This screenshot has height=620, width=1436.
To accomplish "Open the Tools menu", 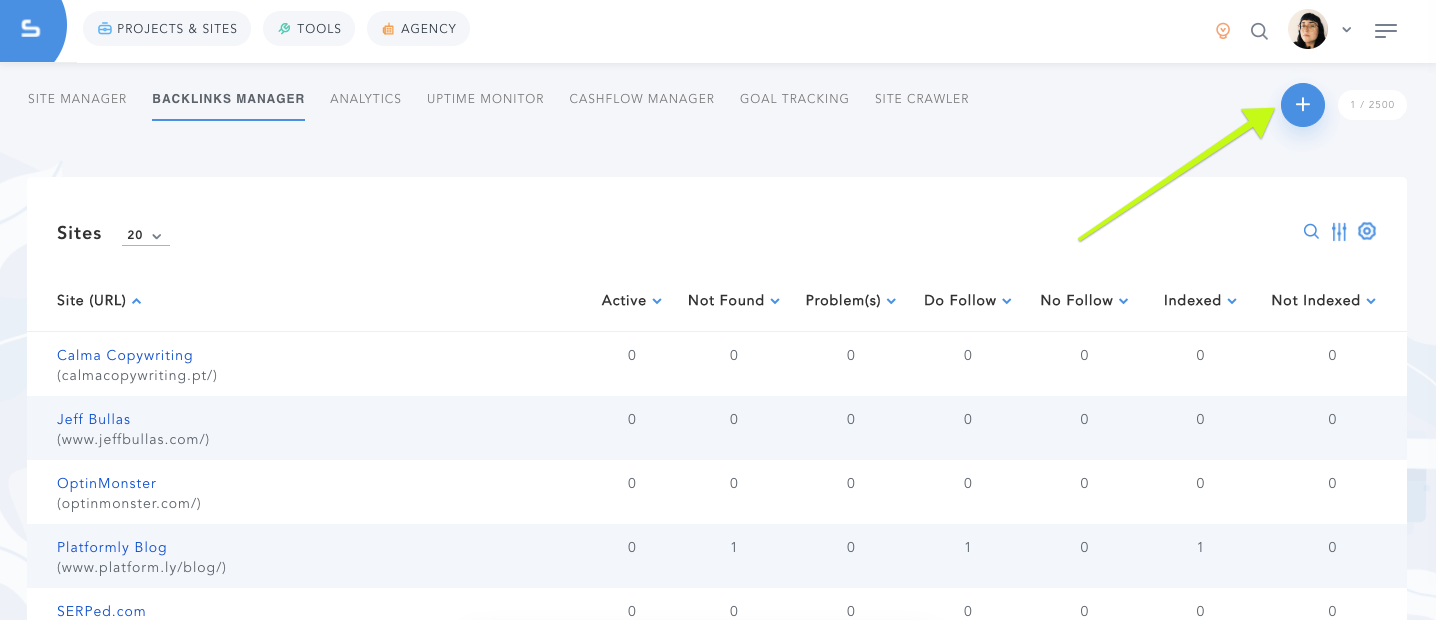I will (x=309, y=29).
